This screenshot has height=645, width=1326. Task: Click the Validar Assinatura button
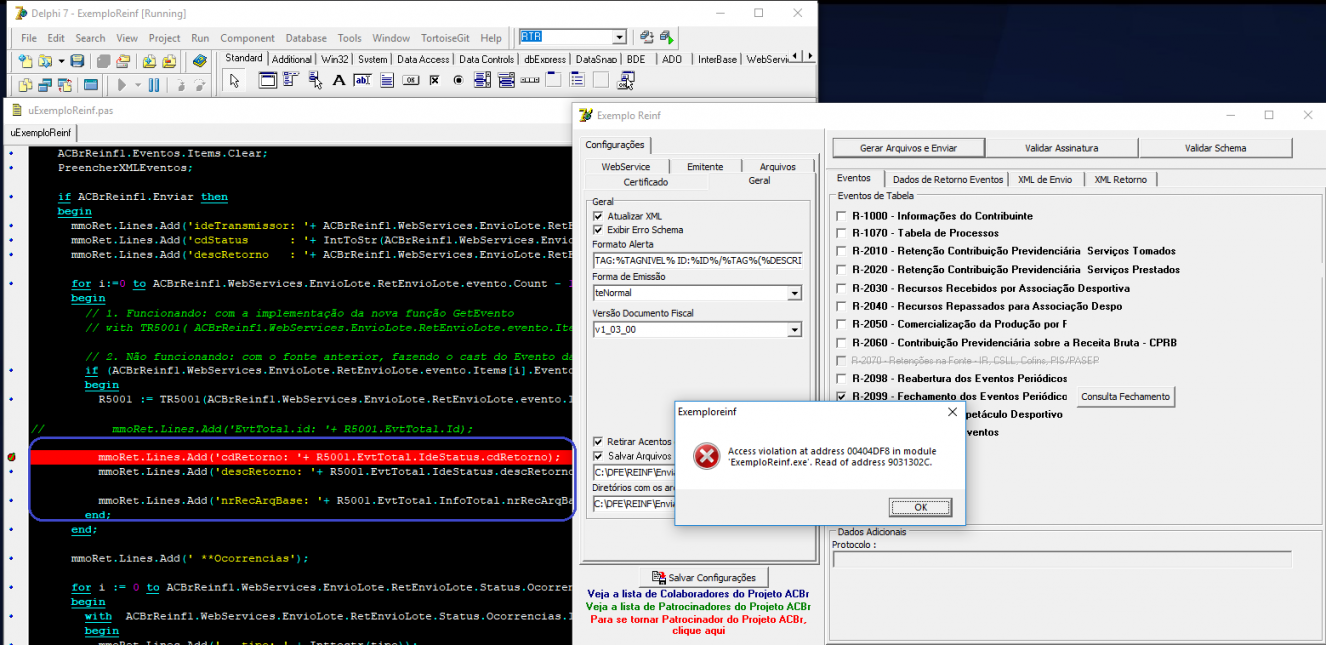click(x=1061, y=148)
